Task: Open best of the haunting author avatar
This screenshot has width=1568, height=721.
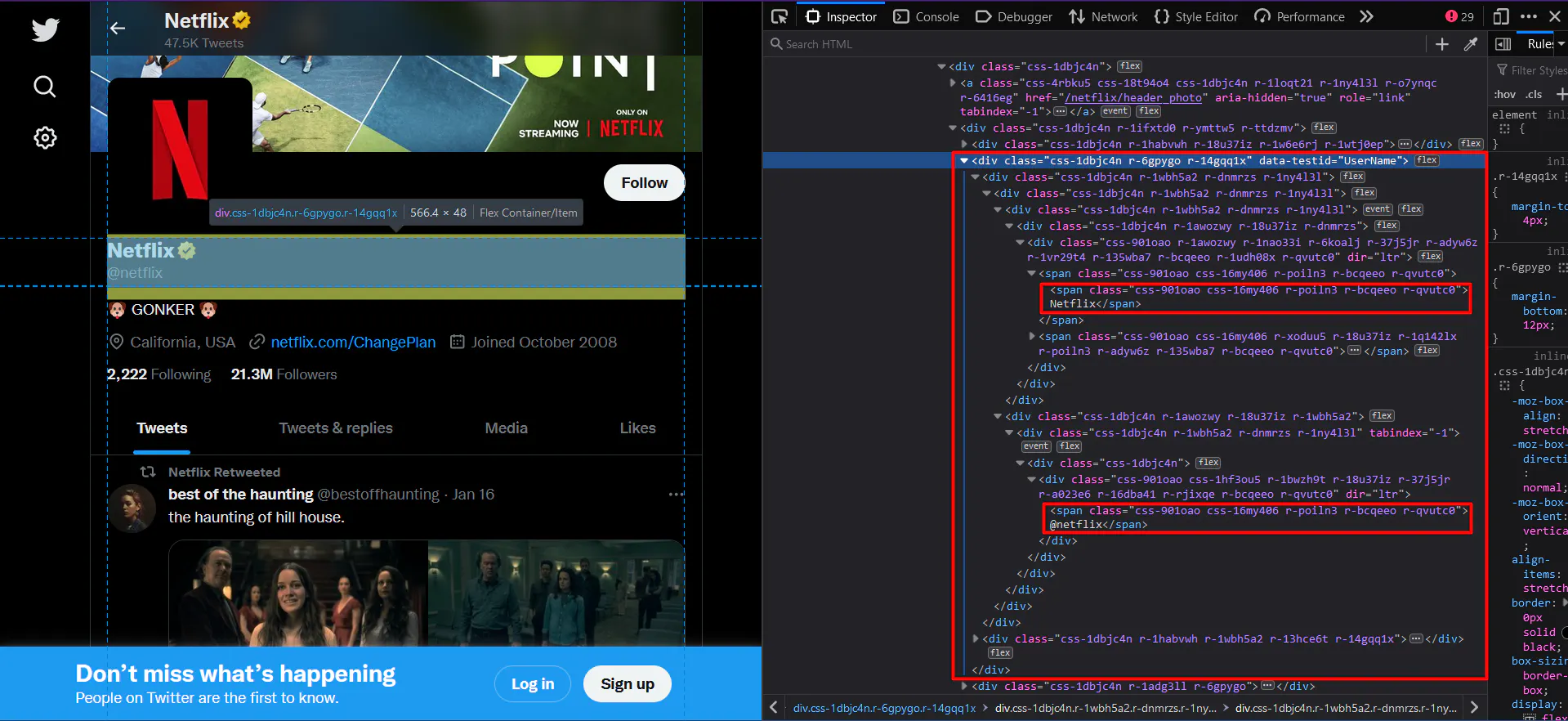Action: tap(132, 508)
